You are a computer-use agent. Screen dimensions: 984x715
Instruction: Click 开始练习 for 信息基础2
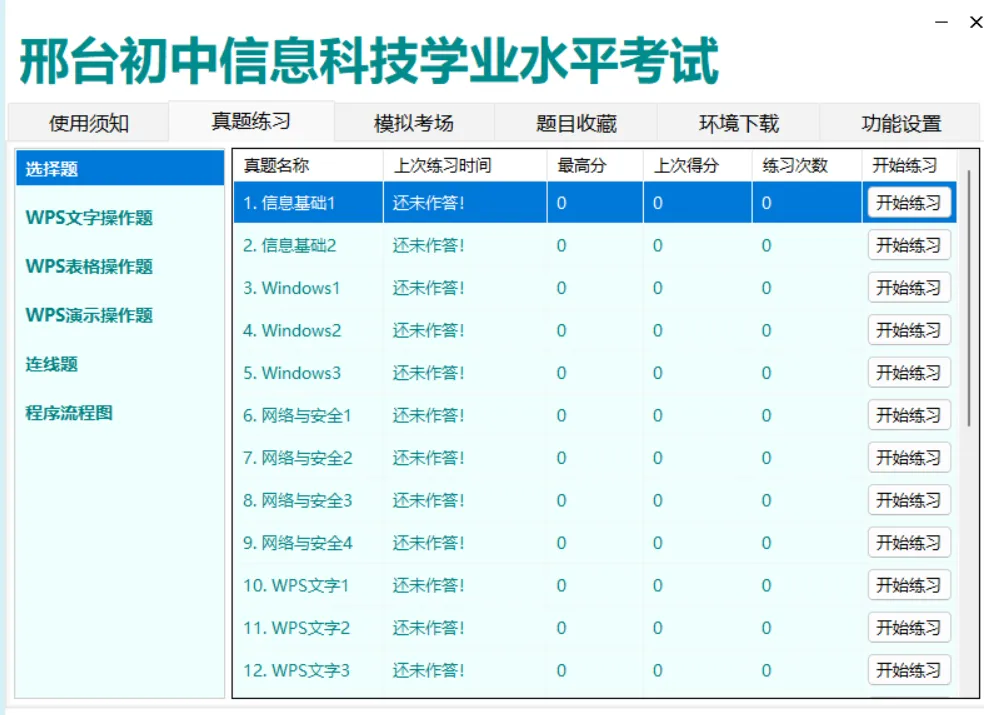pos(908,245)
